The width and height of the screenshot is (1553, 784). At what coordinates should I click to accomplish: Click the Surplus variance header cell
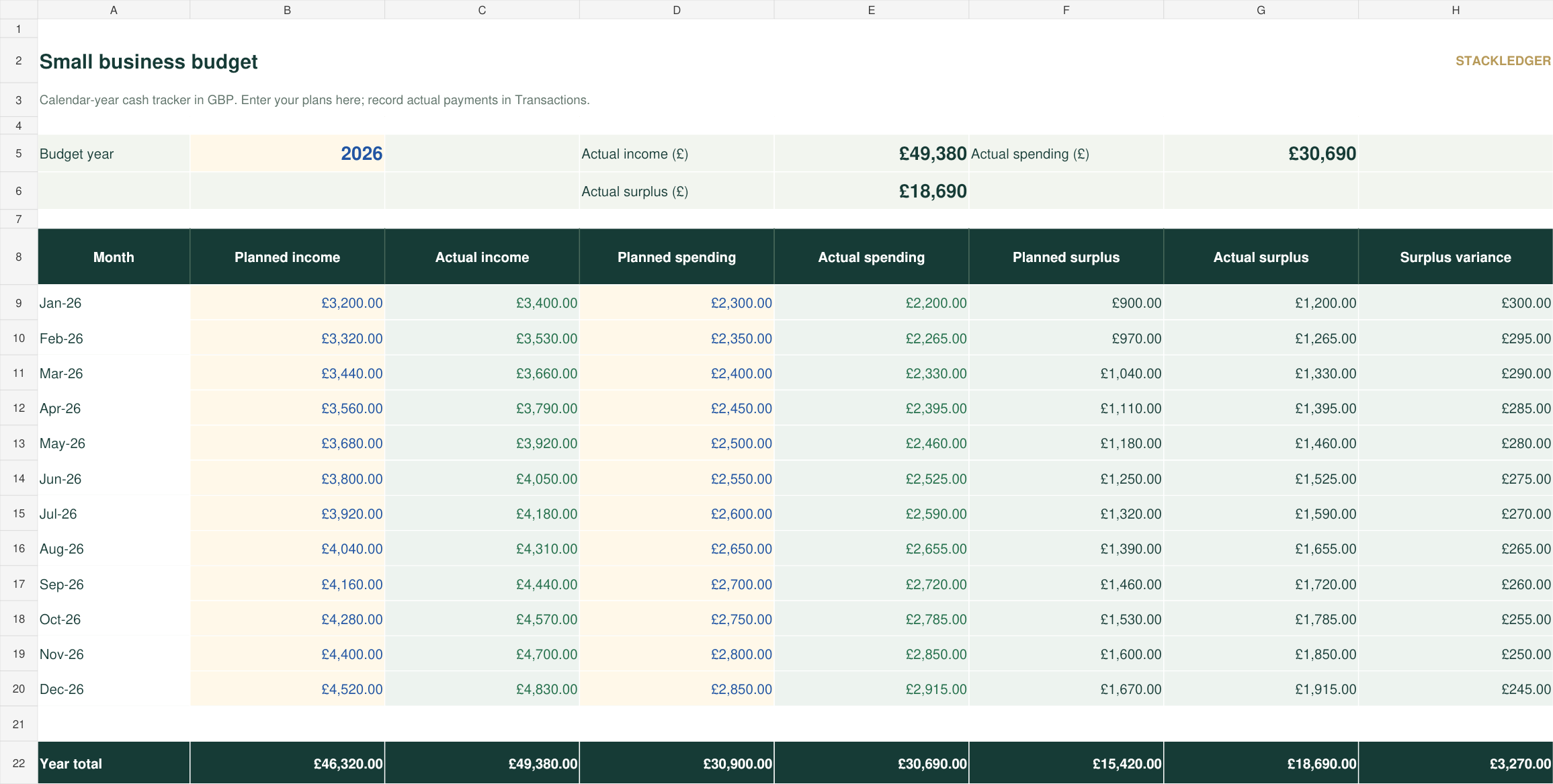1456,257
